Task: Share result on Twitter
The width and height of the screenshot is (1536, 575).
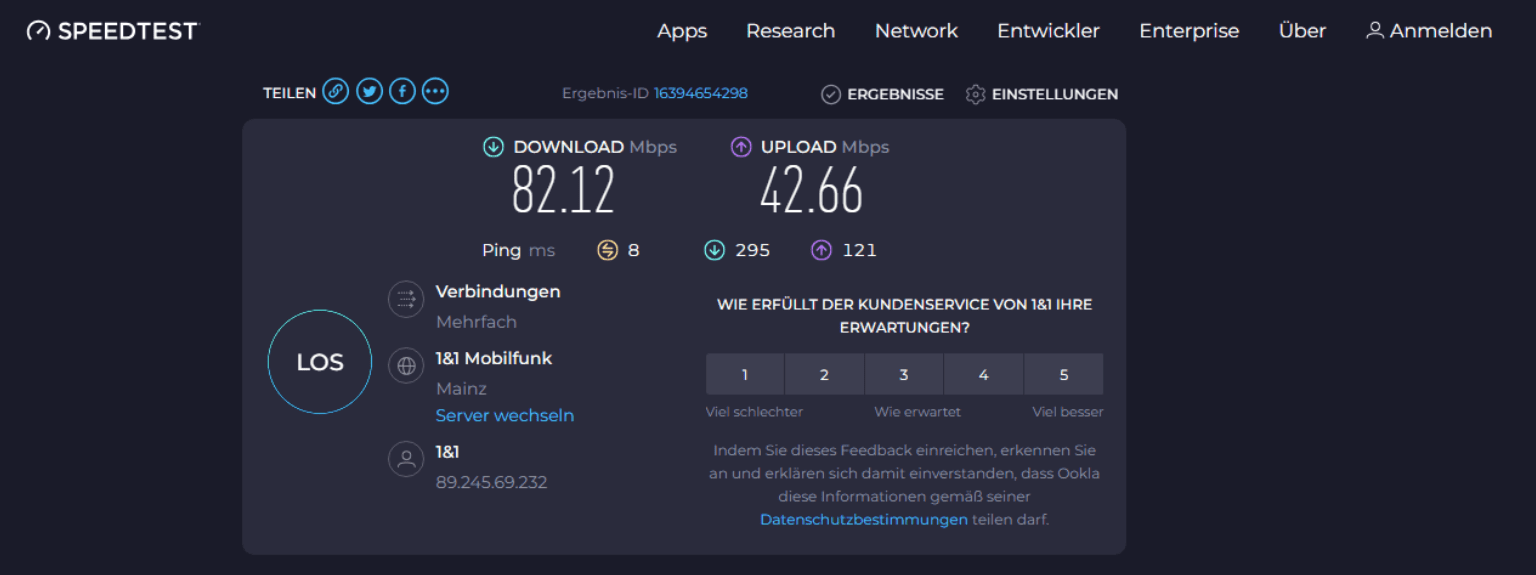Action: pos(369,92)
